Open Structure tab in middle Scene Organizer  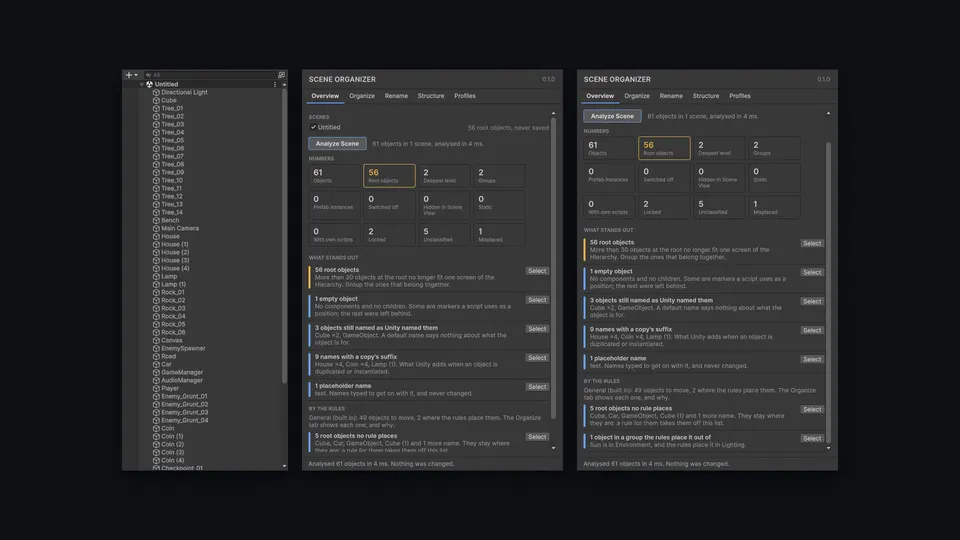[x=430, y=96]
